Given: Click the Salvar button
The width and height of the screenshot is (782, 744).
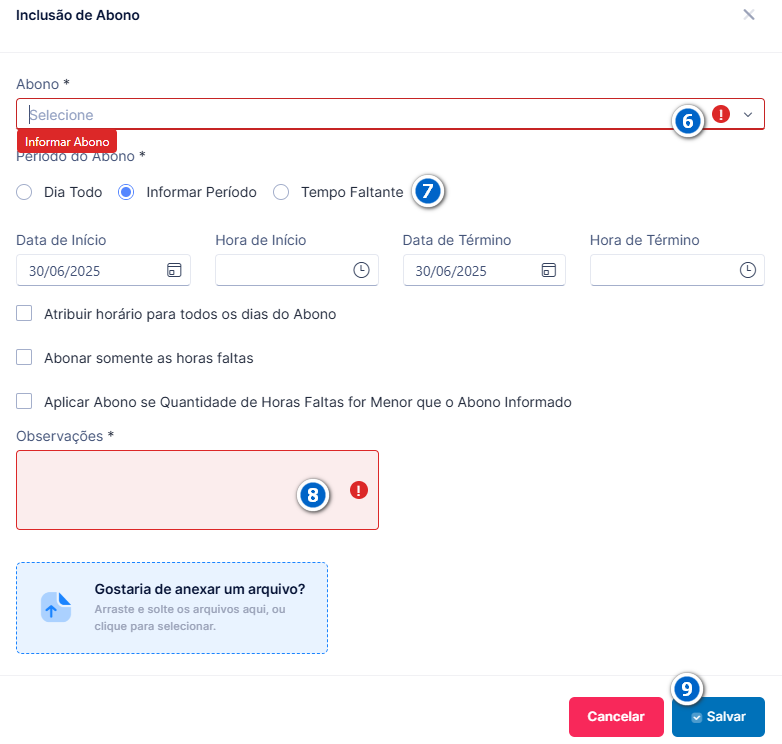Looking at the screenshot, I should (x=718, y=717).
